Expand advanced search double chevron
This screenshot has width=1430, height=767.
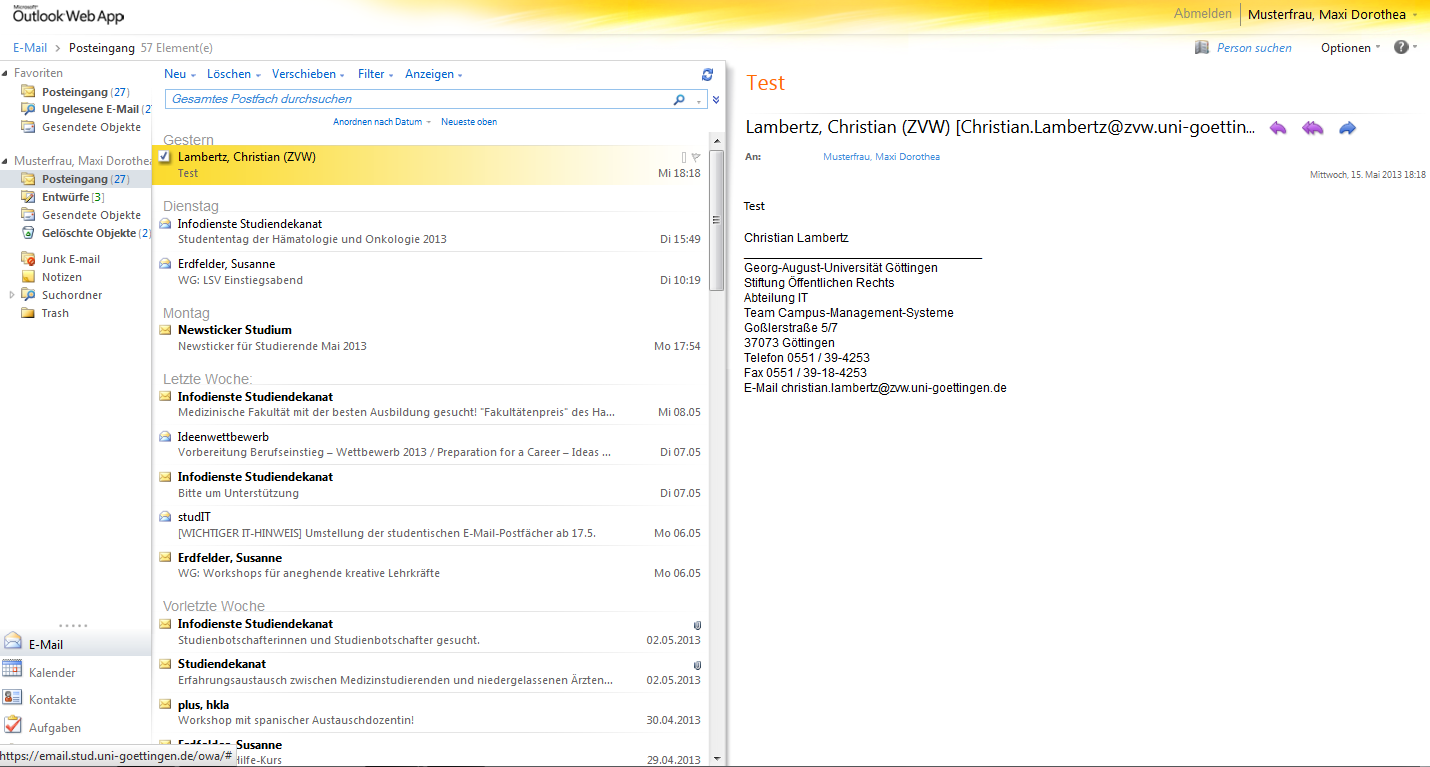715,99
